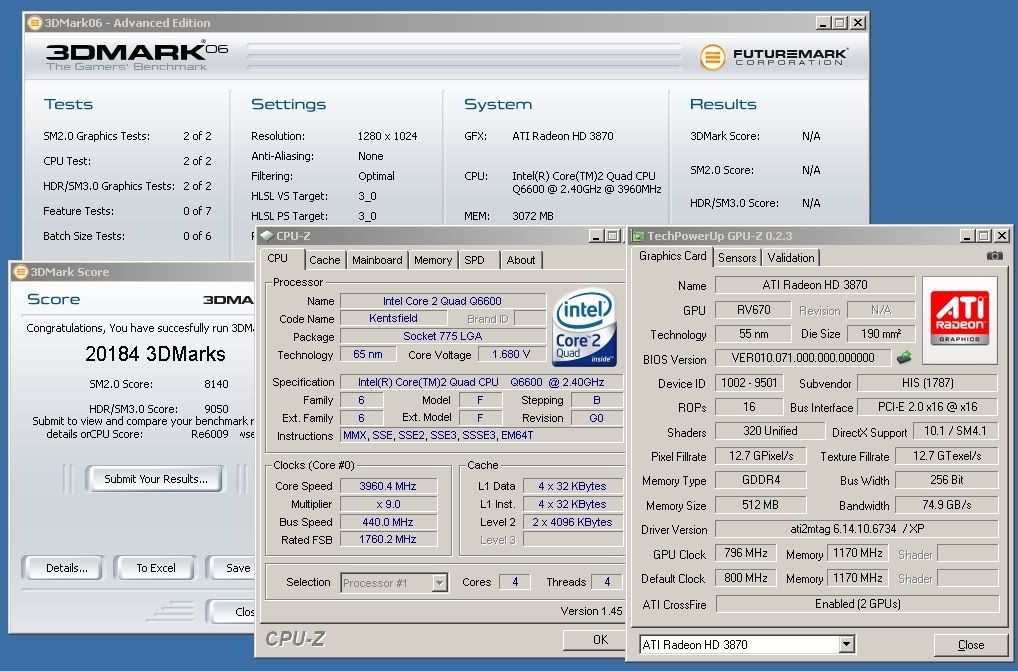The width and height of the screenshot is (1018, 671).
Task: Click the Package field Socket 775 LGA
Action: pyautogui.click(x=442, y=336)
